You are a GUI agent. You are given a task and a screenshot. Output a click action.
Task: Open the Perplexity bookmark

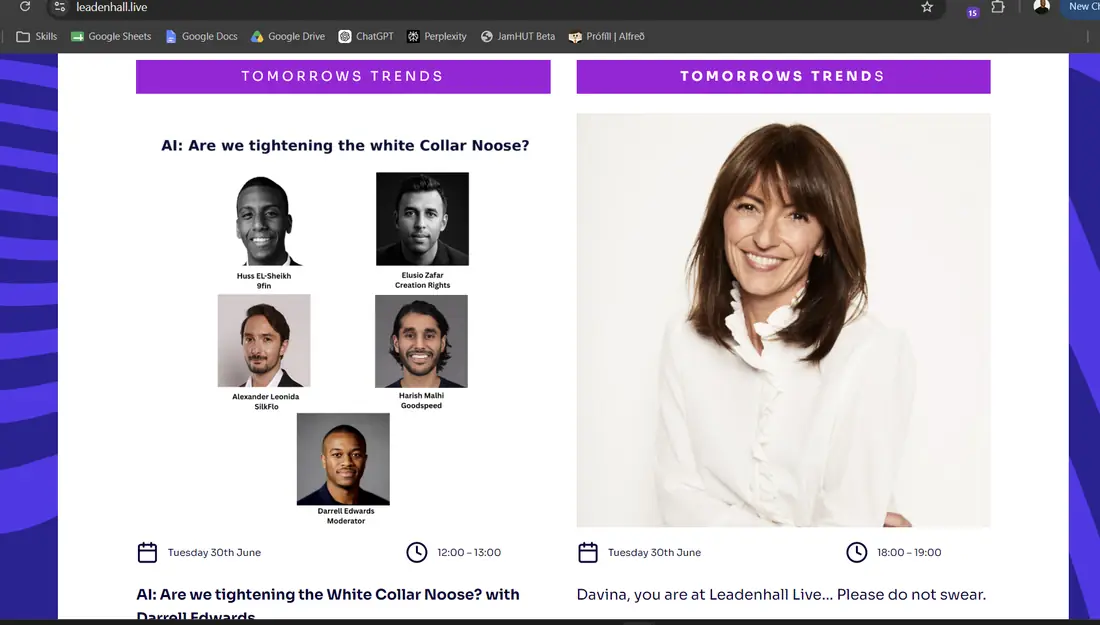436,36
